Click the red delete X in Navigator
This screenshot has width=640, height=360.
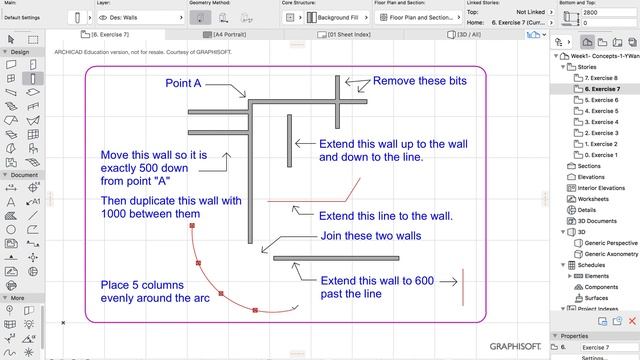[632, 321]
